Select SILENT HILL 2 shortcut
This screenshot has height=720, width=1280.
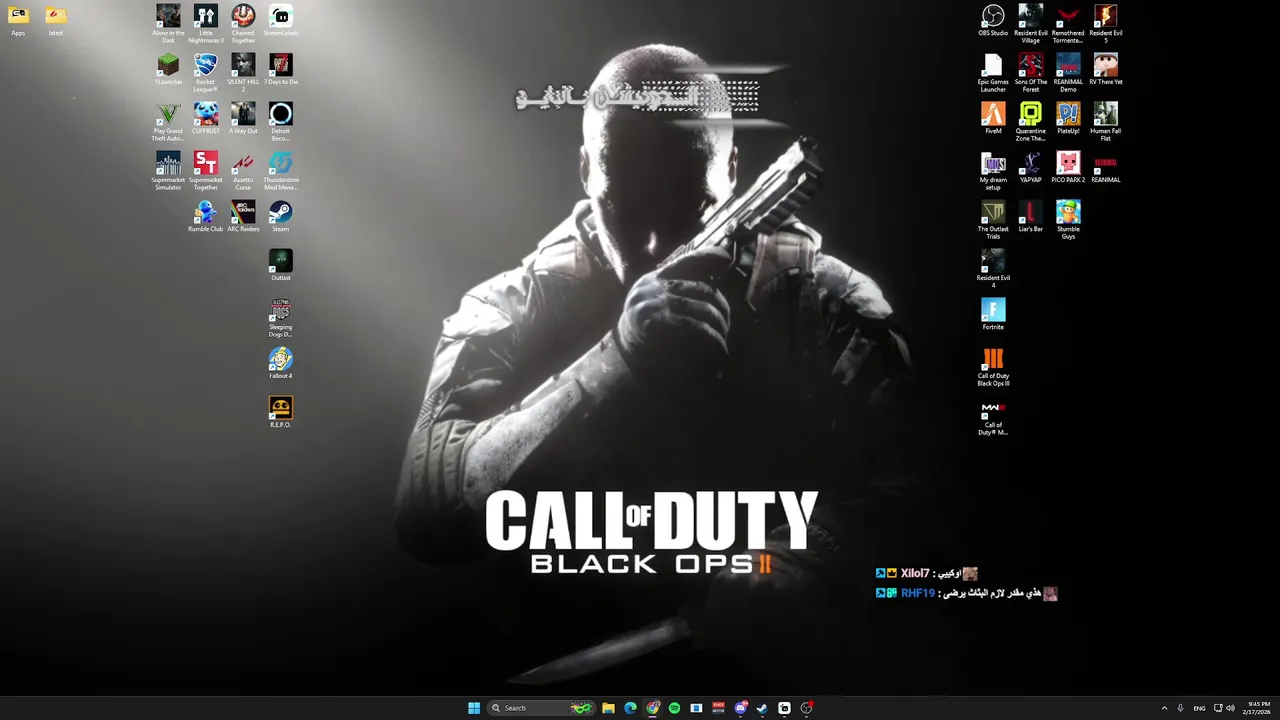[x=243, y=73]
